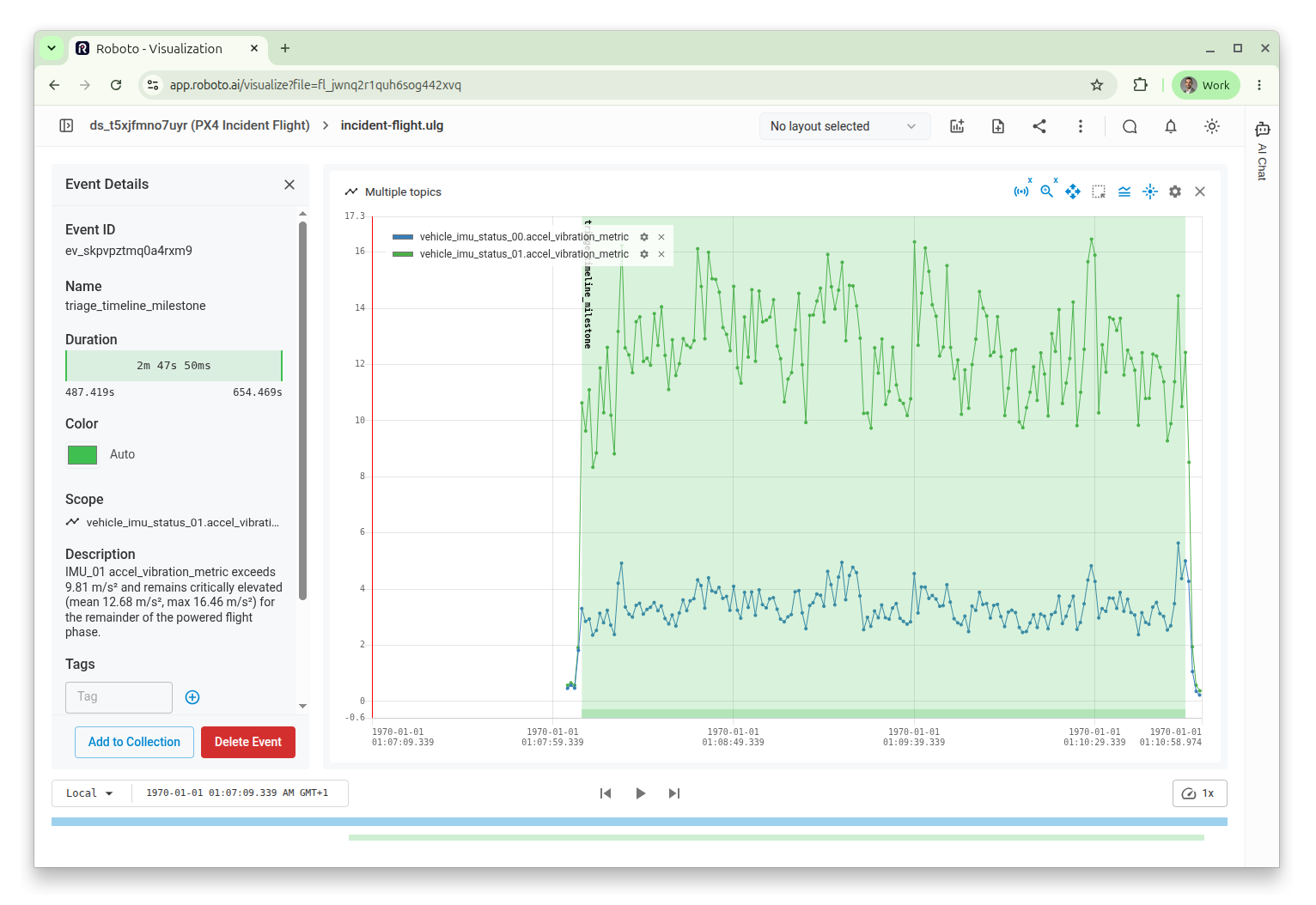Toggle the live sync signal icon
The height and width of the screenshot is (905, 1316).
(x=1021, y=191)
